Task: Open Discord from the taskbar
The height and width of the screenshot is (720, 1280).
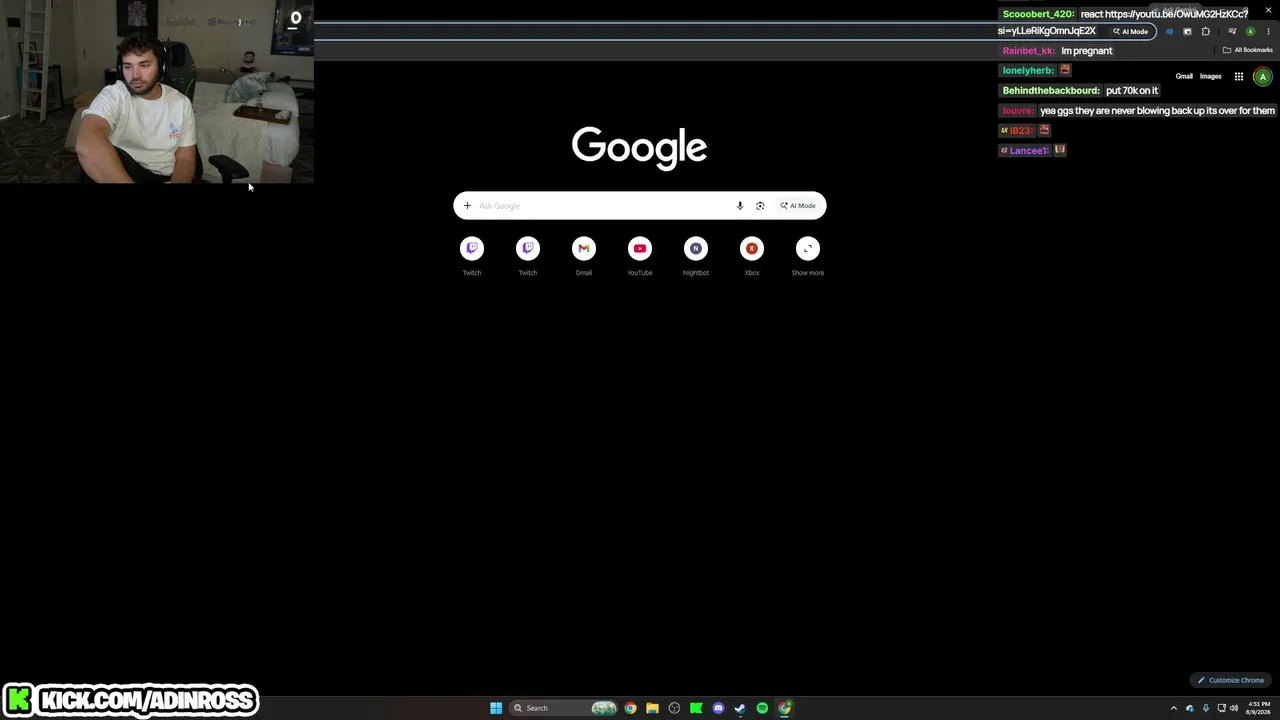Action: 718,708
